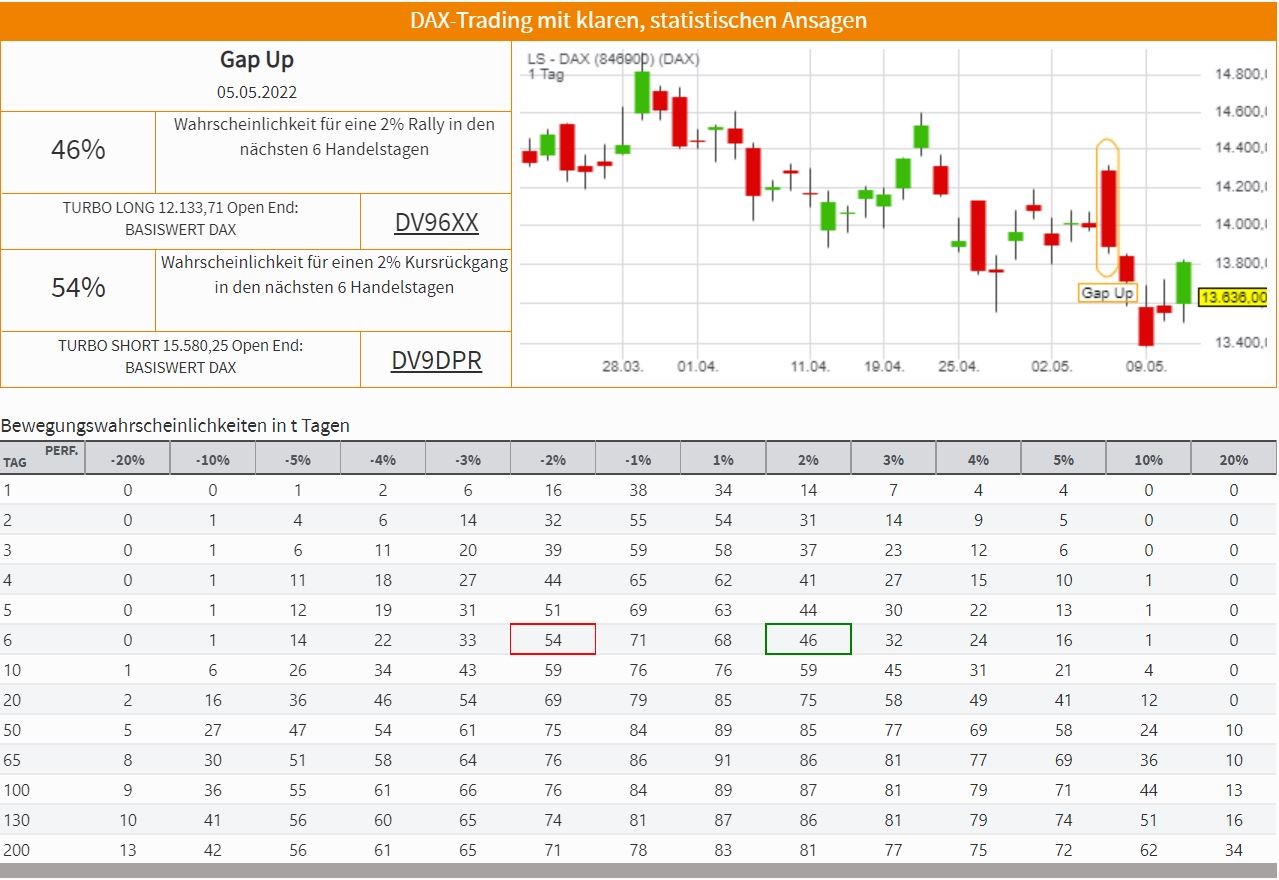
Task: Click the 25.04. date on the chart axis
Action: [x=958, y=367]
